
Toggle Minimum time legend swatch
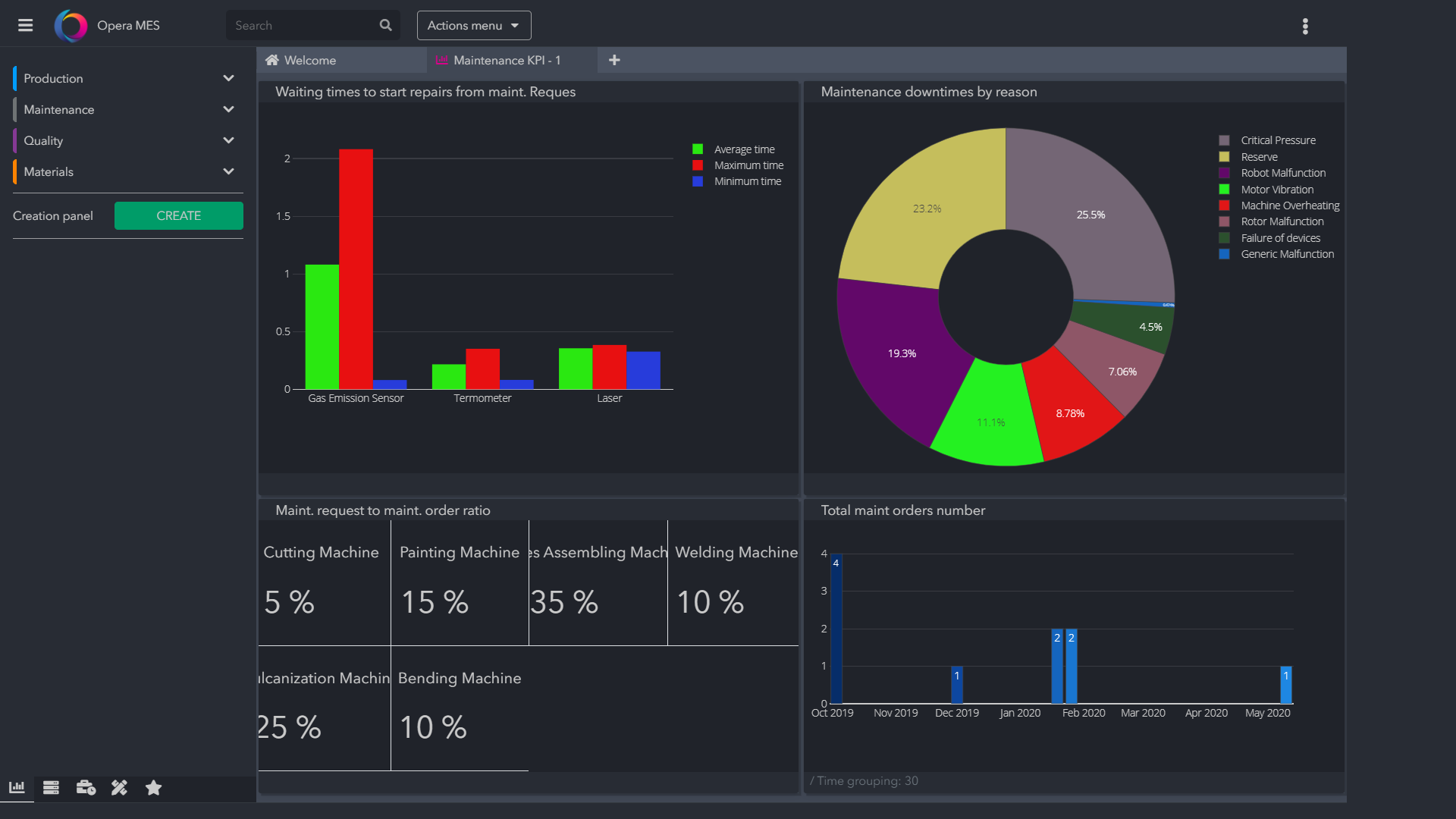pos(698,181)
